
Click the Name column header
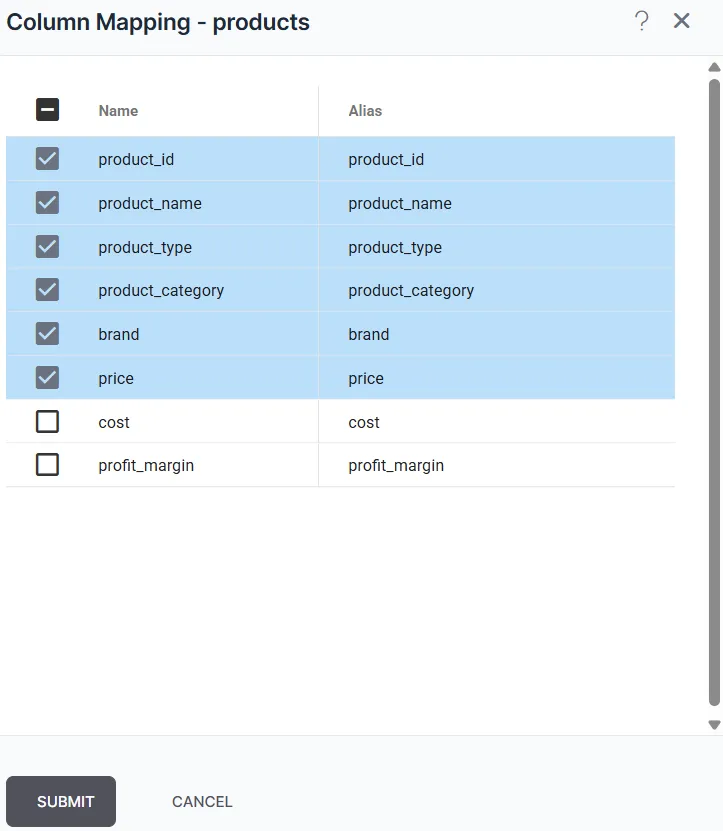117,111
